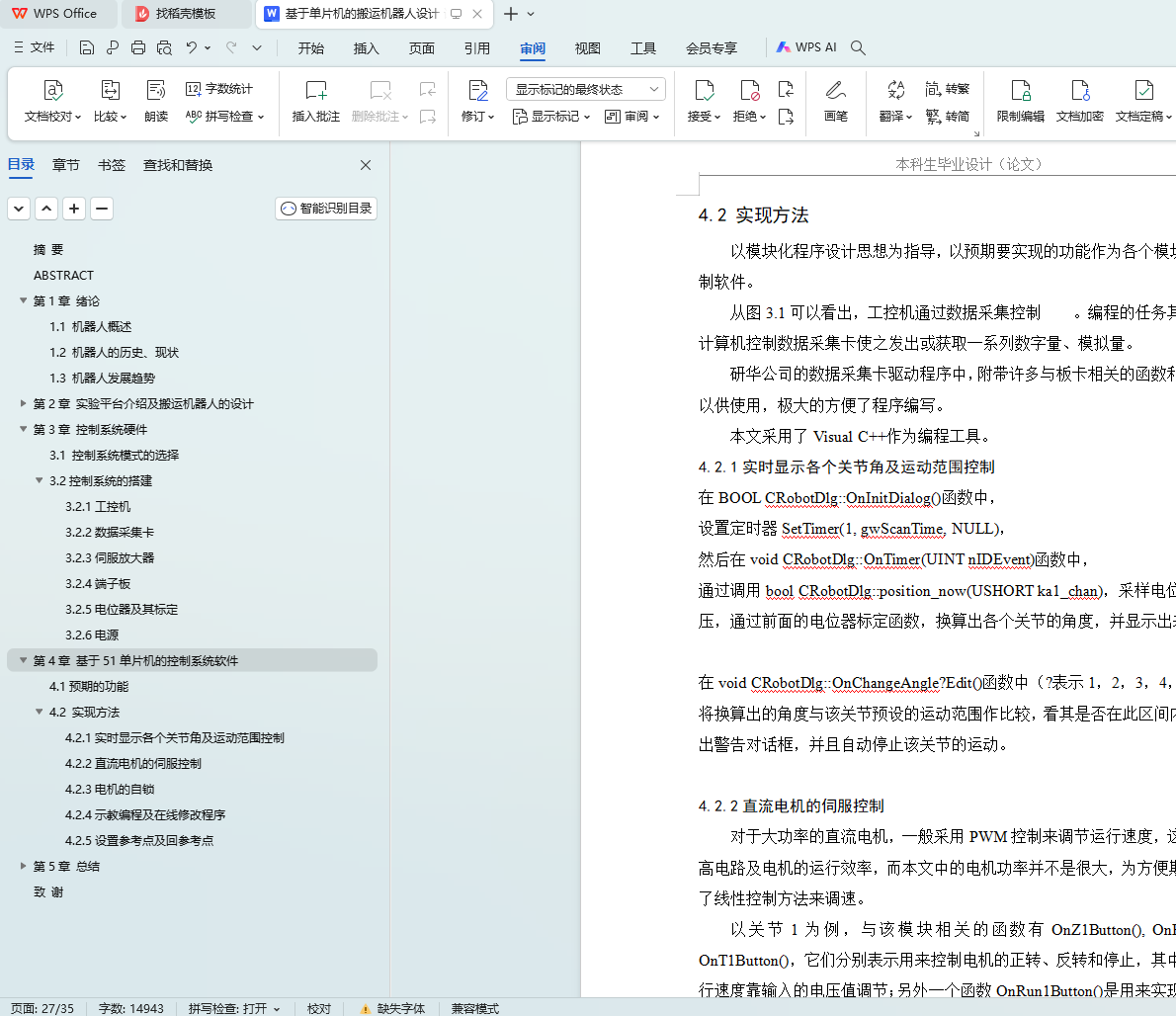The height and width of the screenshot is (1016, 1176).
Task: Click 转简 convert to simplified Chinese
Action: point(948,117)
